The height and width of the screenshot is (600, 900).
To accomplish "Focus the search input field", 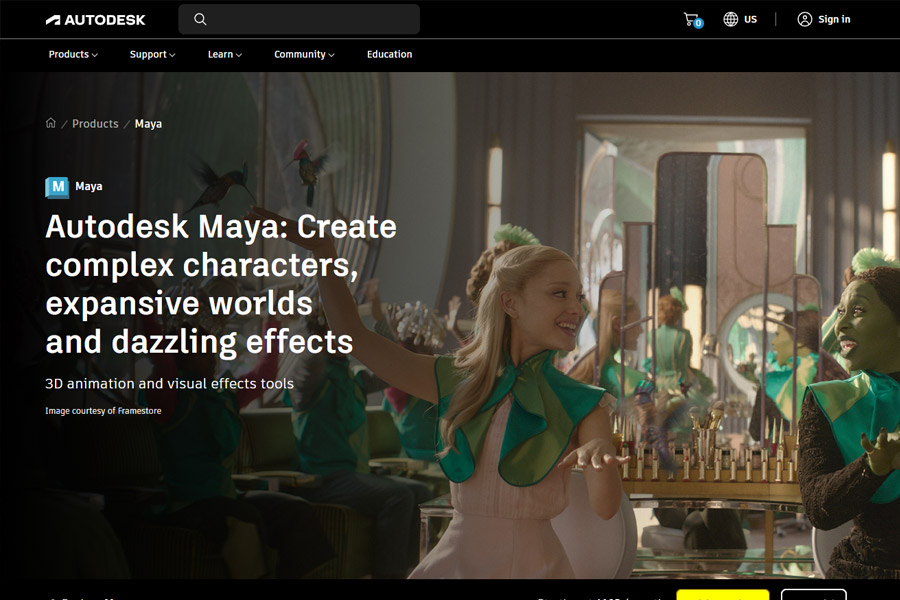I will tap(299, 20).
